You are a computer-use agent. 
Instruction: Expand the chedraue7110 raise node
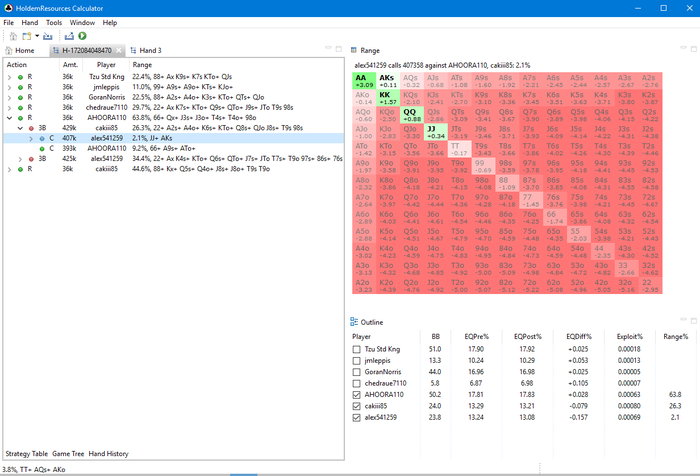tap(9, 108)
